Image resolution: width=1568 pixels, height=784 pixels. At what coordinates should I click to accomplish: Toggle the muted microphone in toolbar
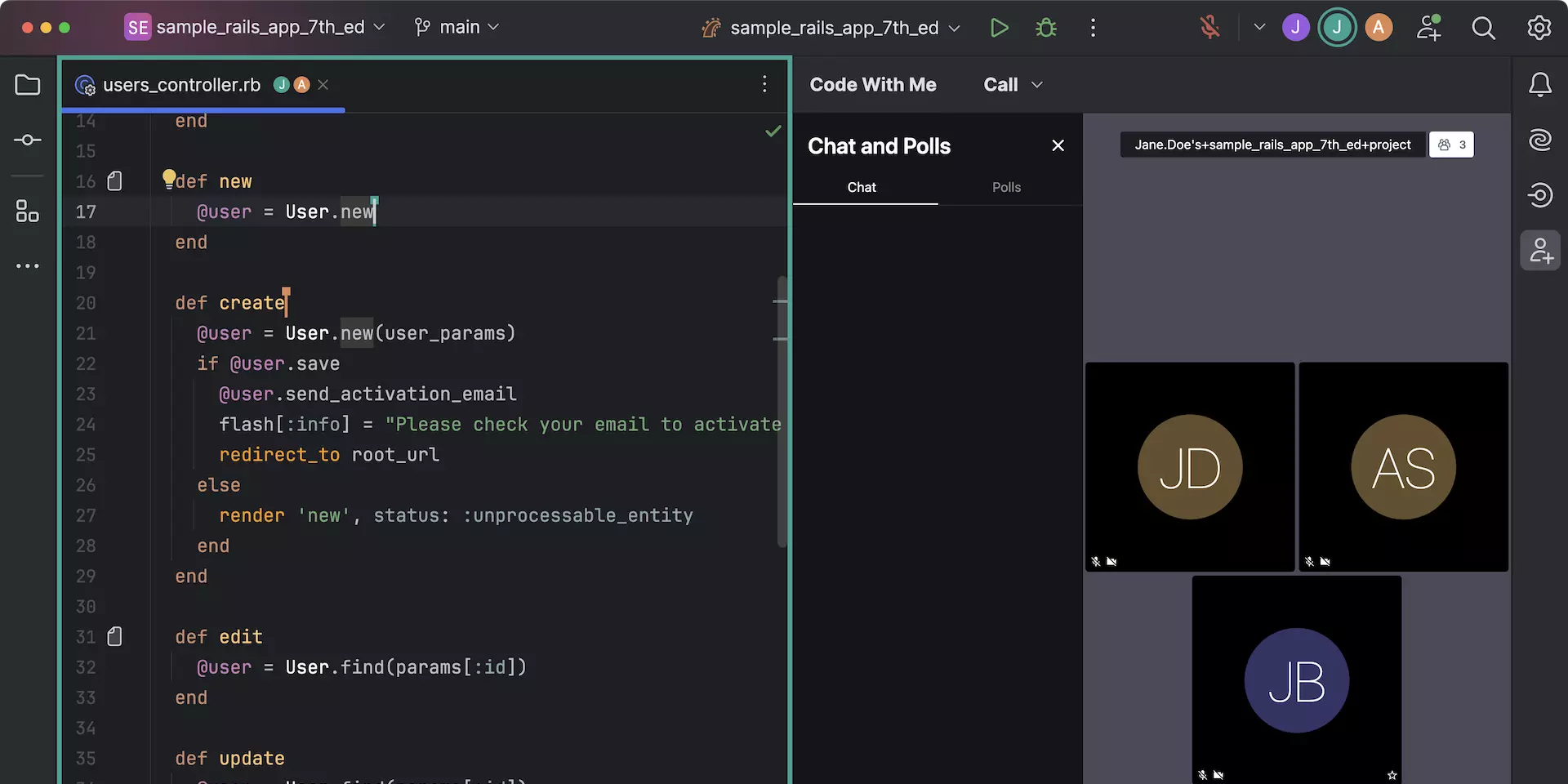click(x=1209, y=28)
